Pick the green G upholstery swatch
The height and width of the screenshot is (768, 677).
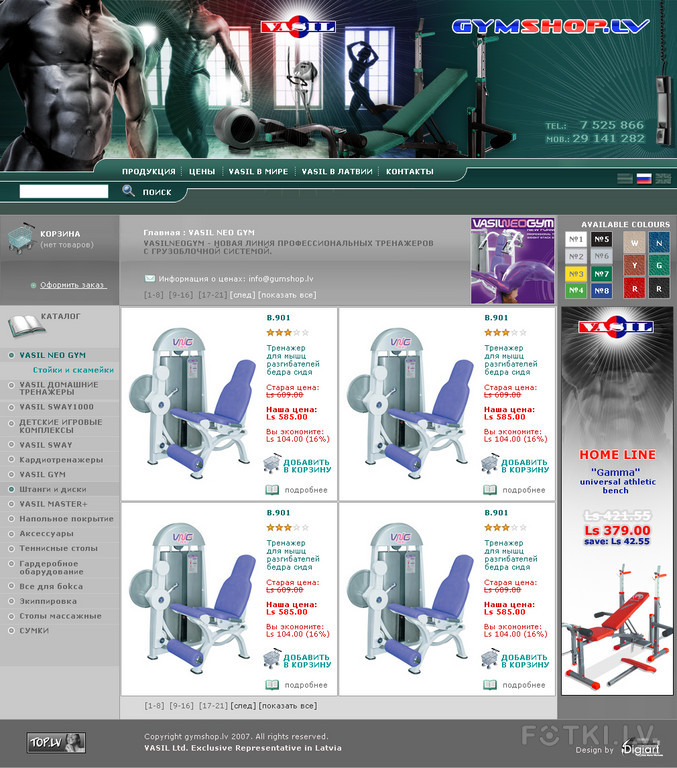[659, 265]
